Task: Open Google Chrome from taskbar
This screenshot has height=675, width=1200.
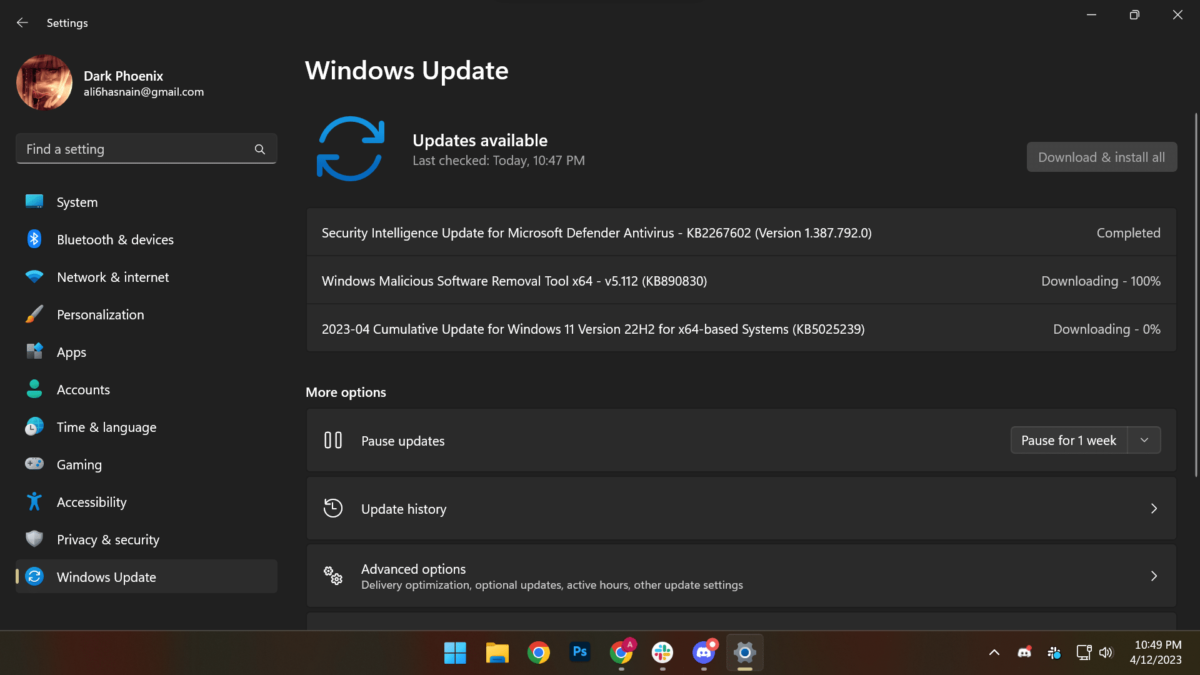Action: pos(538,653)
